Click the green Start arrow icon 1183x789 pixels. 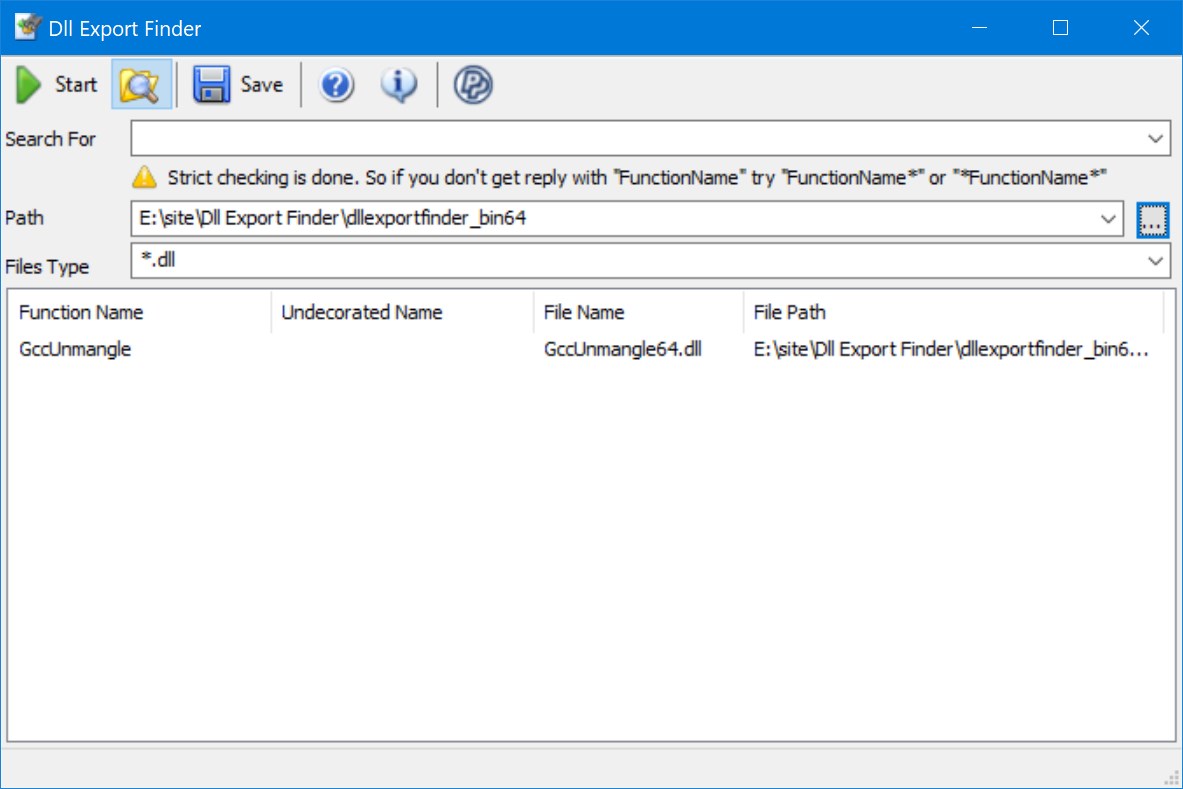[x=28, y=84]
